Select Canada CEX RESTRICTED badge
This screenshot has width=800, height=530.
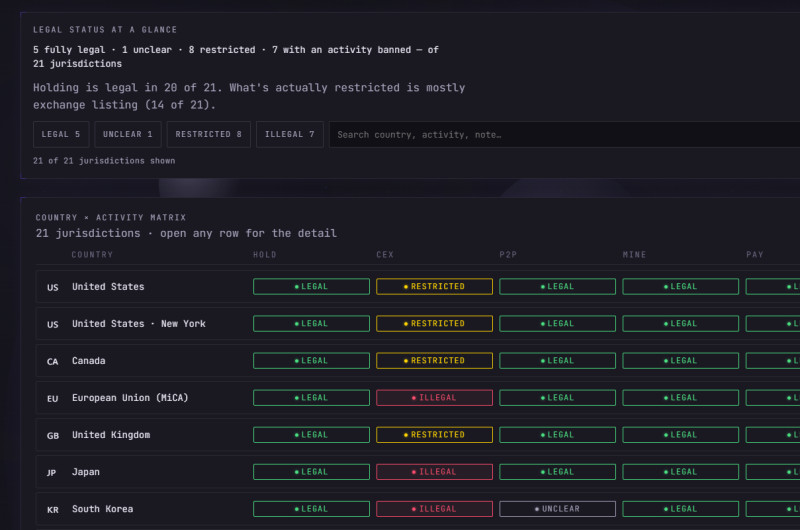pos(434,361)
